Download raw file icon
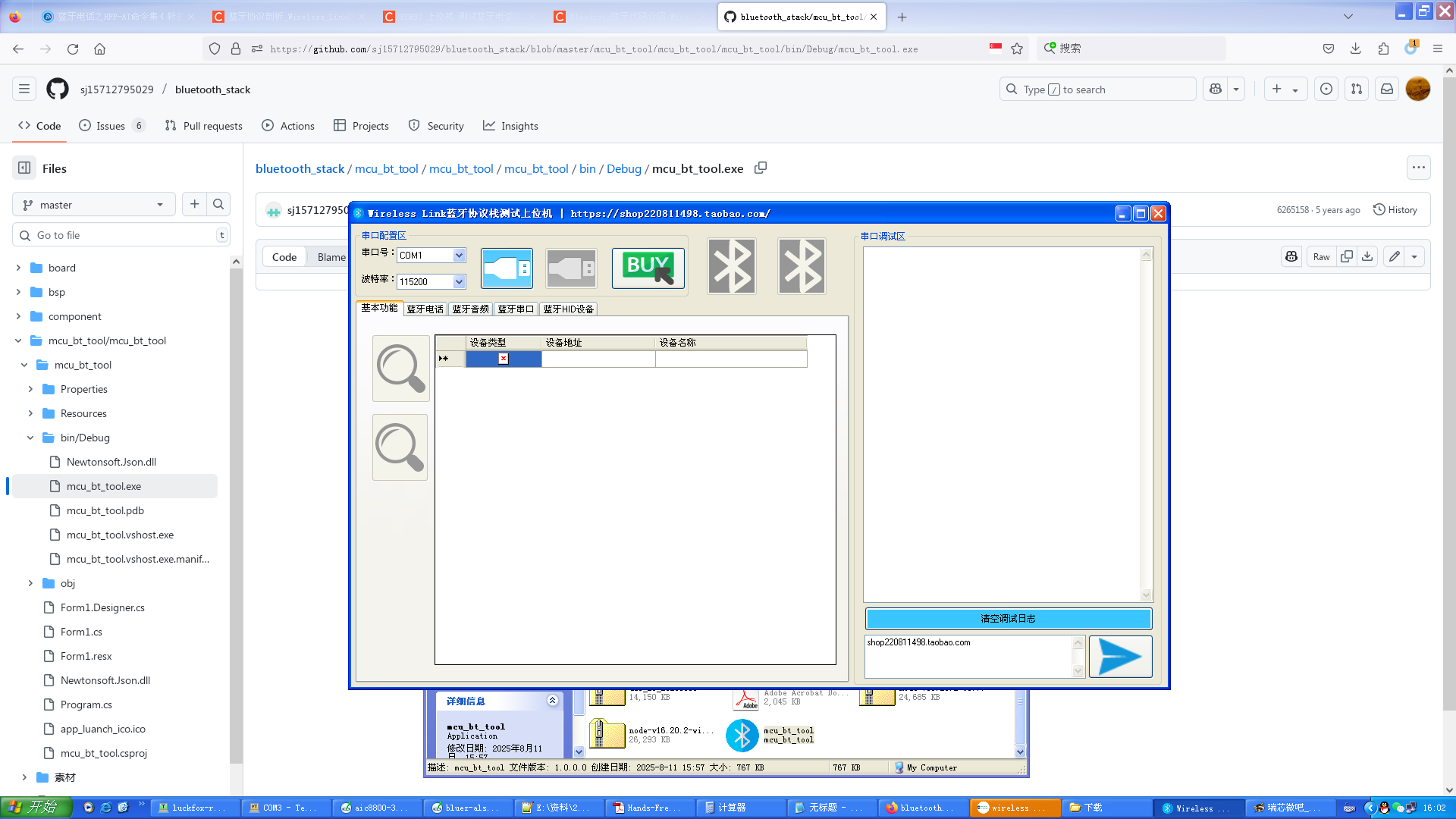Image resolution: width=1456 pixels, height=819 pixels. (1367, 256)
